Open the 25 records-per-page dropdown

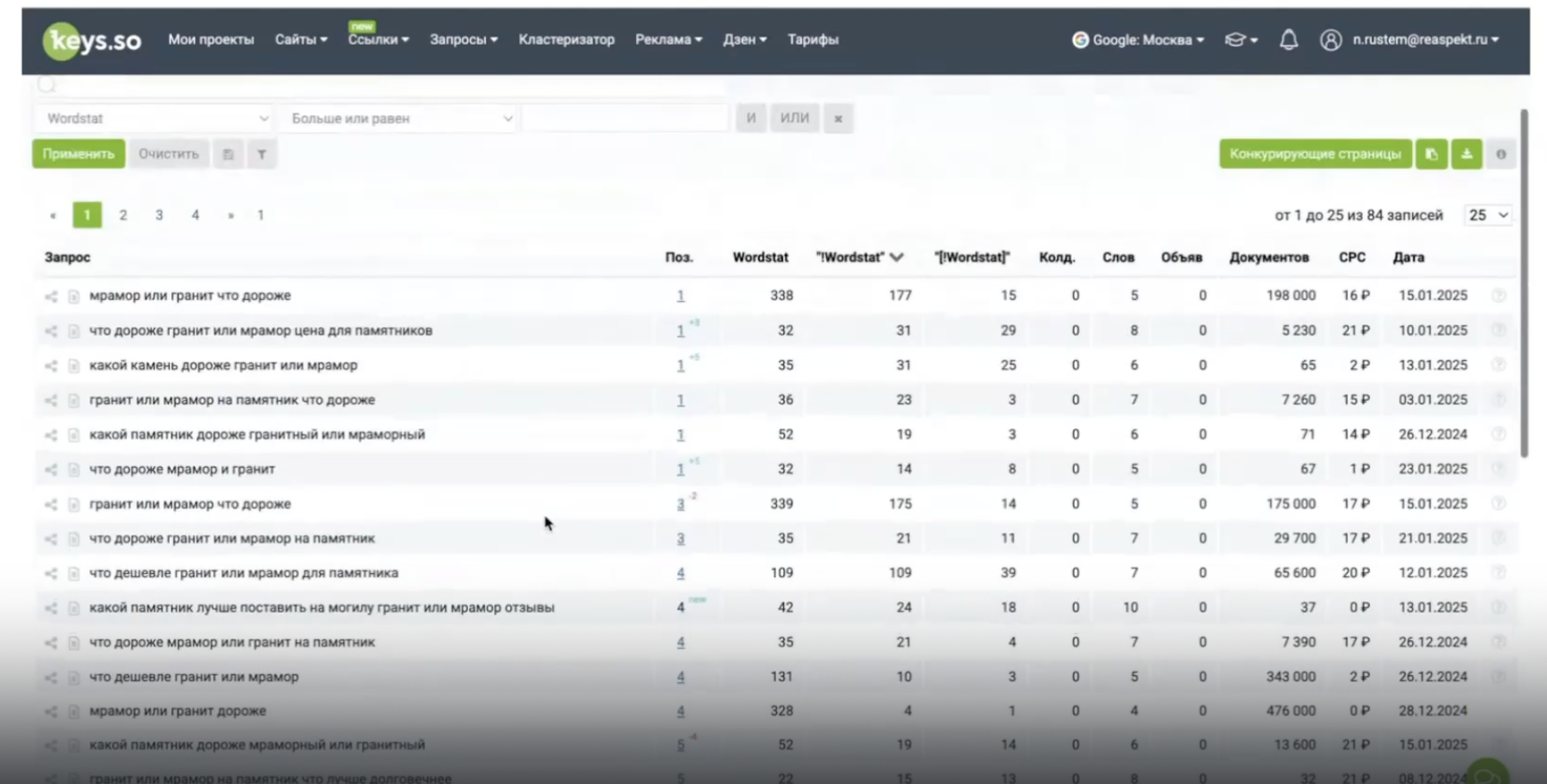pos(1487,215)
